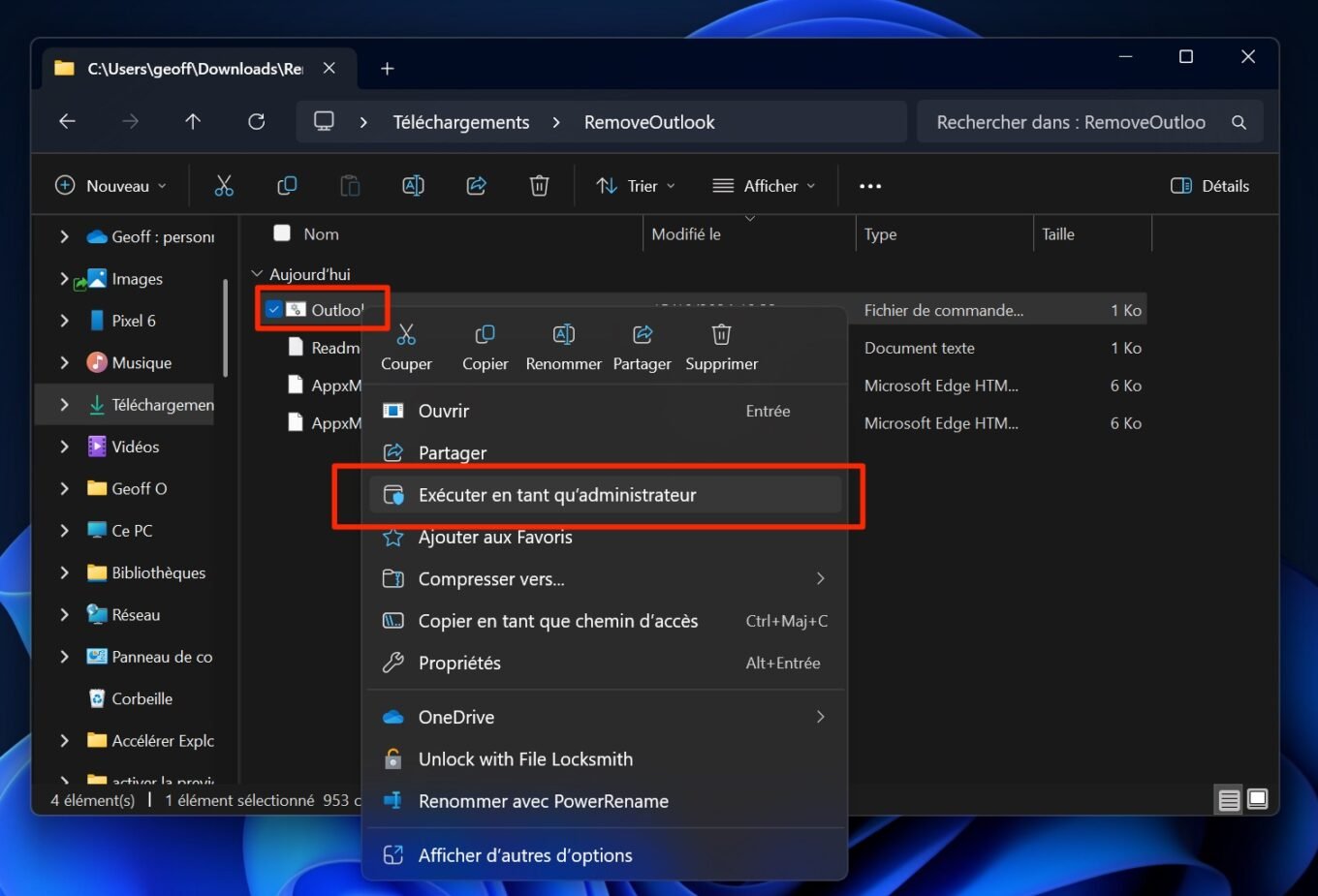The image size is (1318, 896).
Task: Sort by the Taille column header
Action: 1092,233
